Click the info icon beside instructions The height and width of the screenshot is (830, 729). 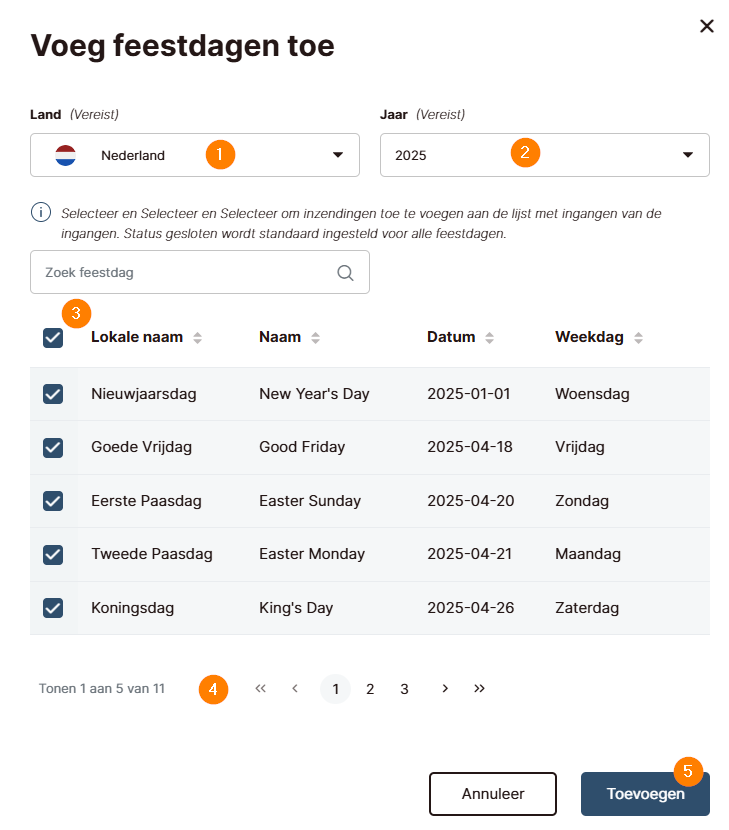coord(41,213)
